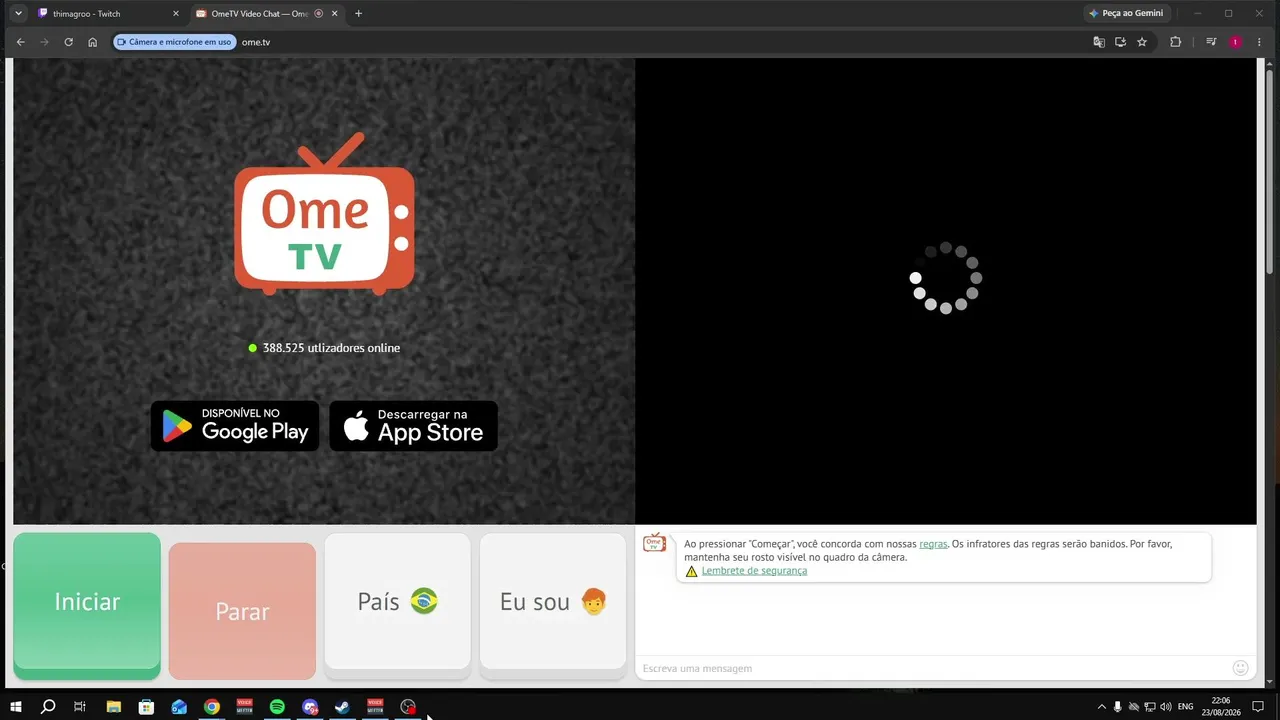This screenshot has width=1280, height=720.
Task: Open a new browser tab
Action: click(x=358, y=14)
